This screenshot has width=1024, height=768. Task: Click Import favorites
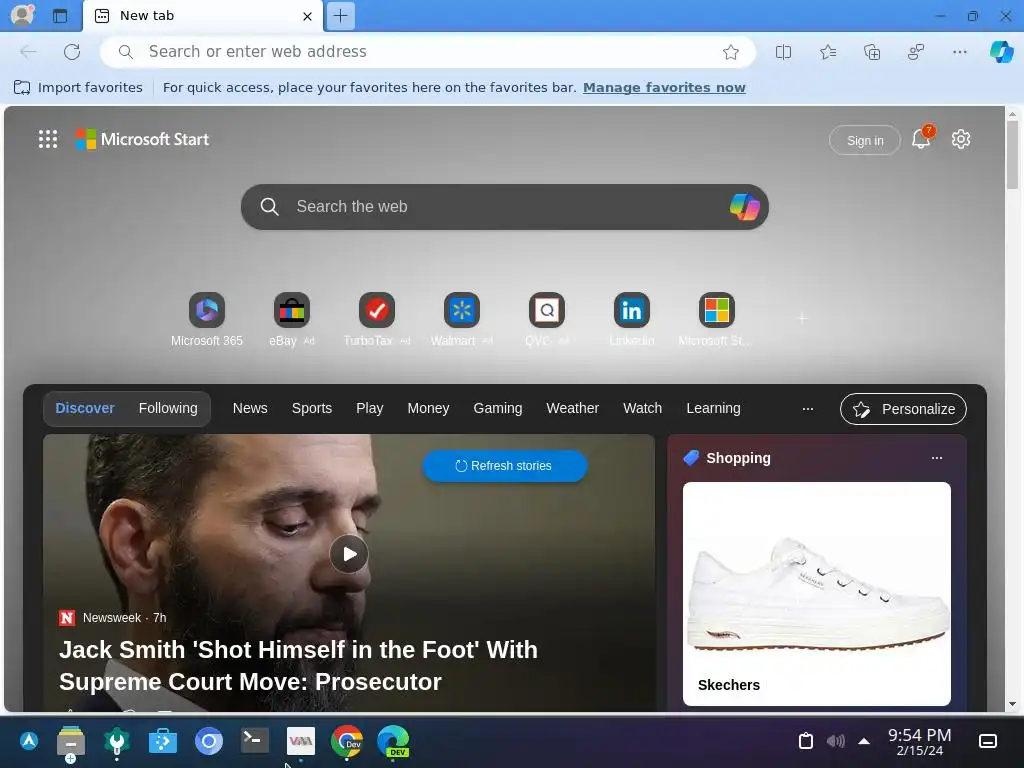point(78,88)
